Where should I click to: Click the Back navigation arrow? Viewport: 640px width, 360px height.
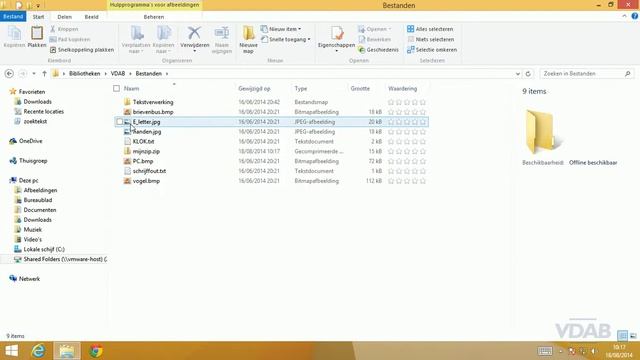click(x=9, y=73)
